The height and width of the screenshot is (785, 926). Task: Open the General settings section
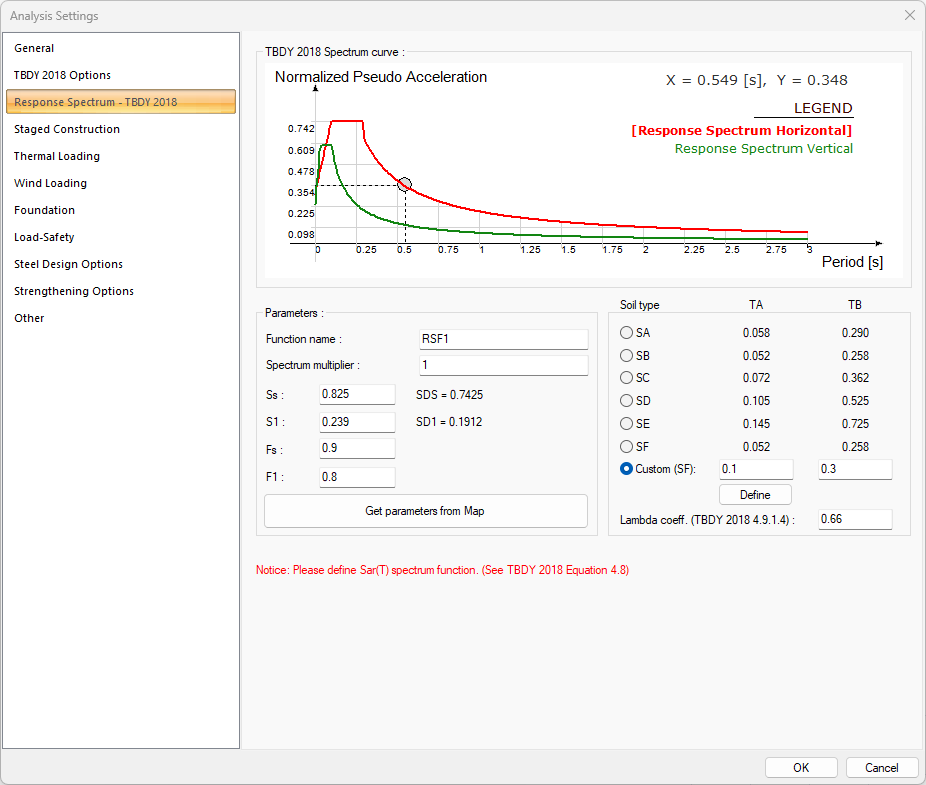click(34, 48)
